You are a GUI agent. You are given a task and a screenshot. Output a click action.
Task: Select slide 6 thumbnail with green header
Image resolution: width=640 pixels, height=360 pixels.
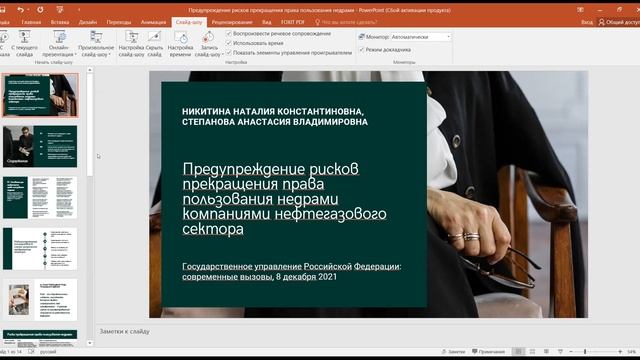40,338
